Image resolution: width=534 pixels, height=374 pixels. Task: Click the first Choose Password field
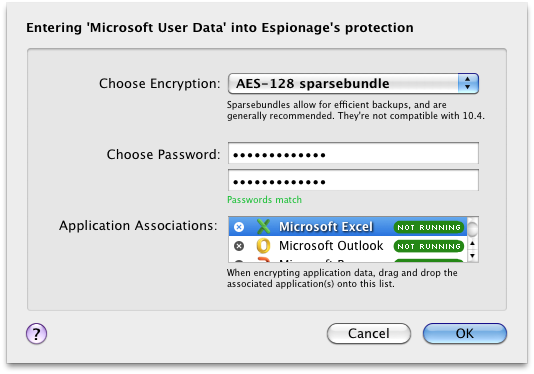click(353, 153)
